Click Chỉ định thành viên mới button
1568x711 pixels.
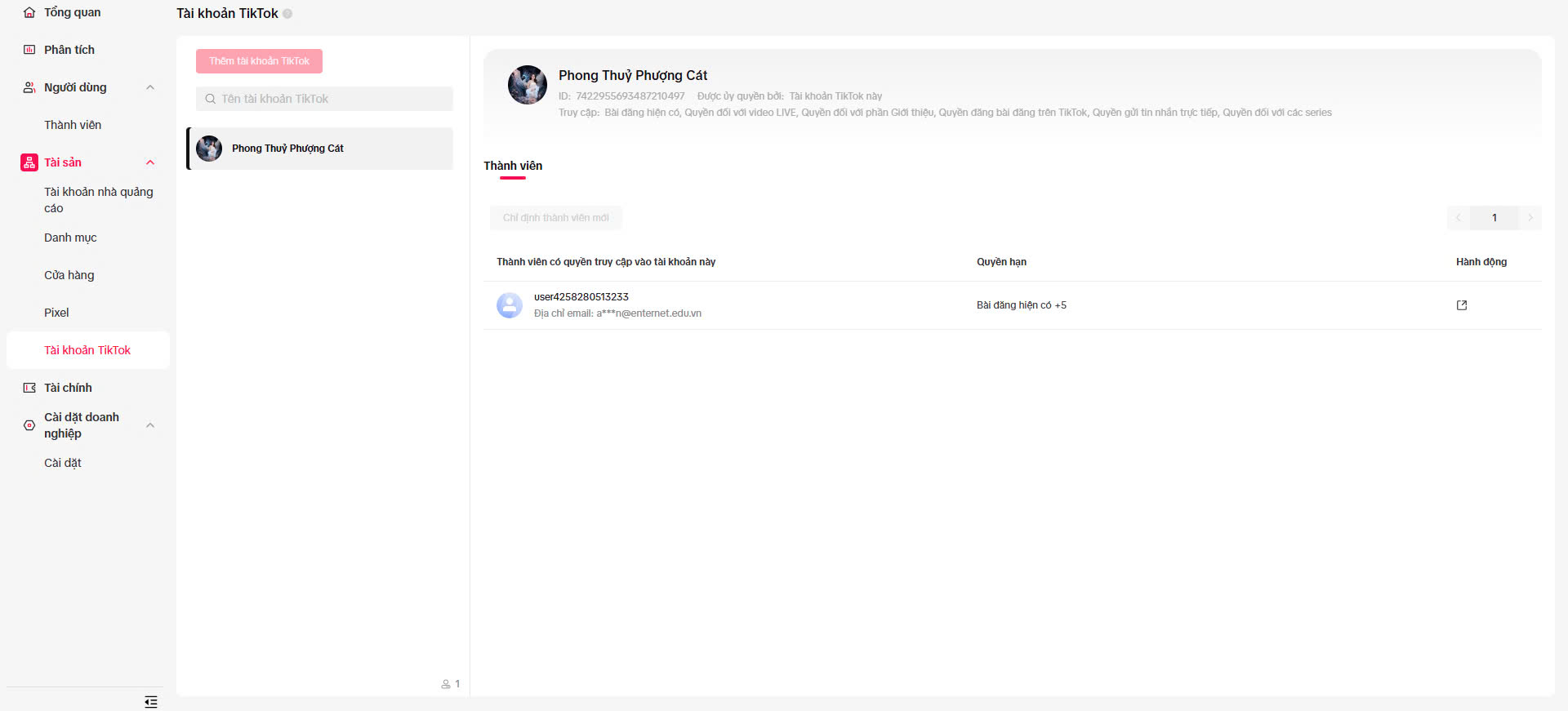(x=556, y=218)
